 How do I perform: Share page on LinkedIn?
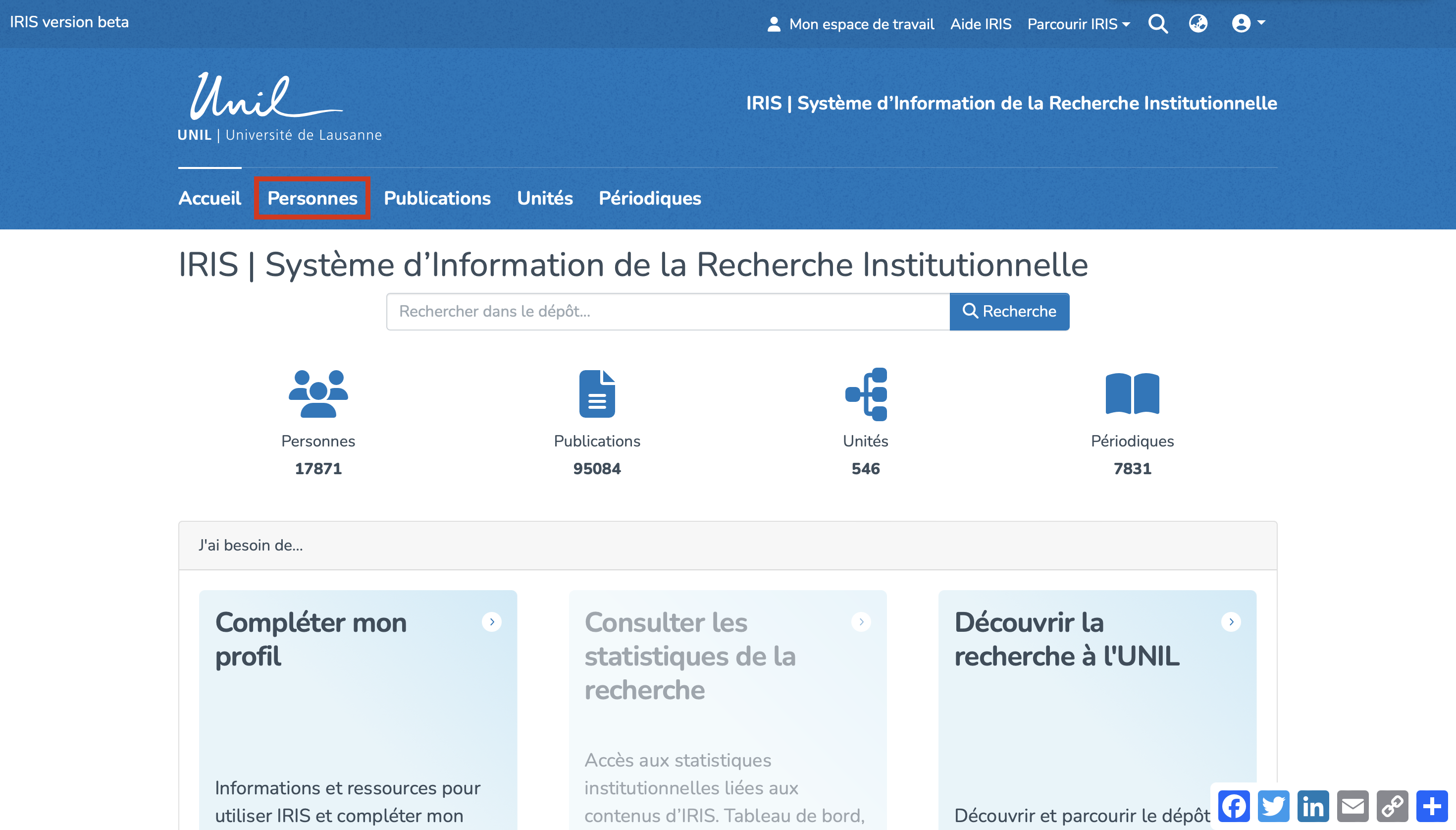coord(1313,806)
